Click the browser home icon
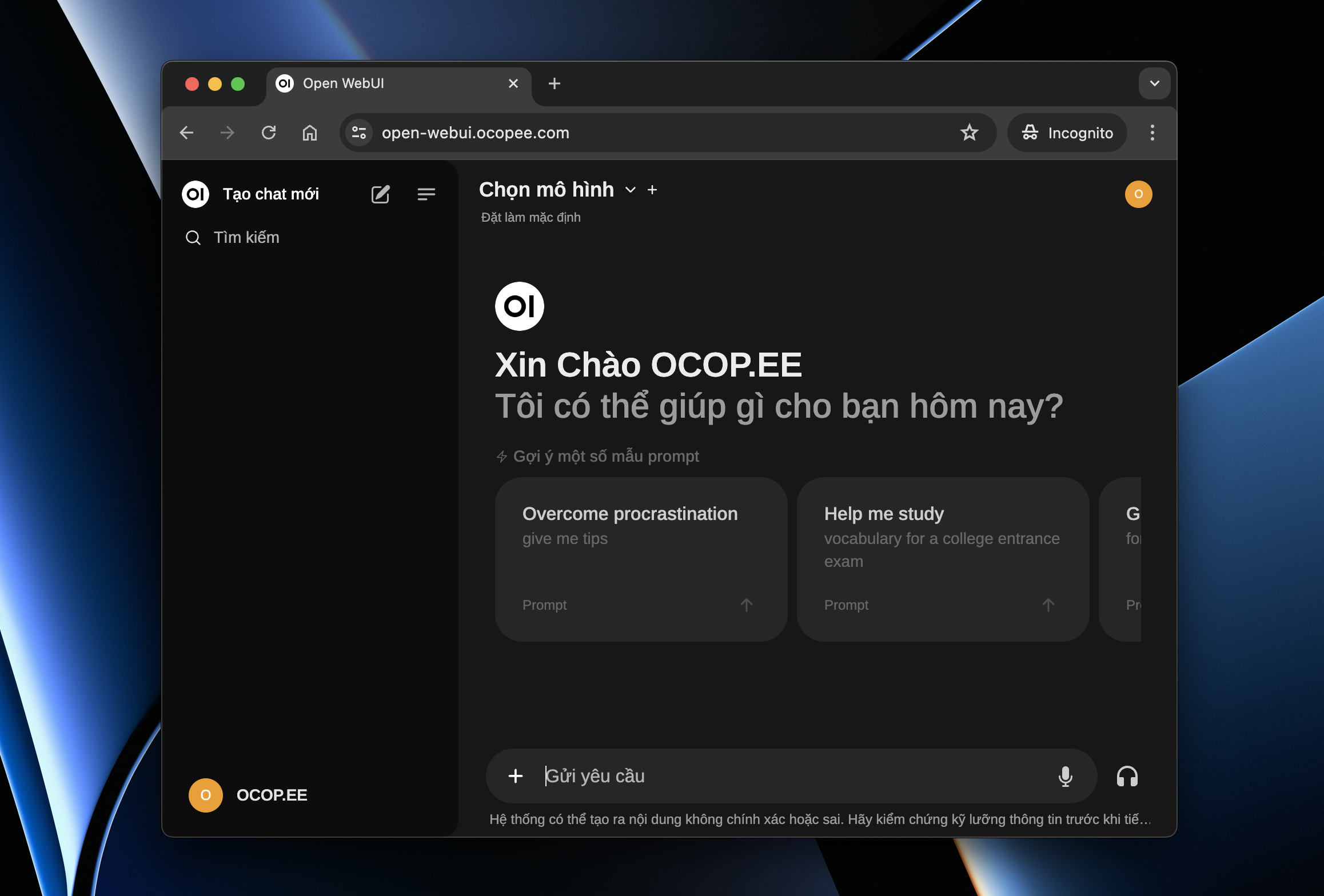 310,133
